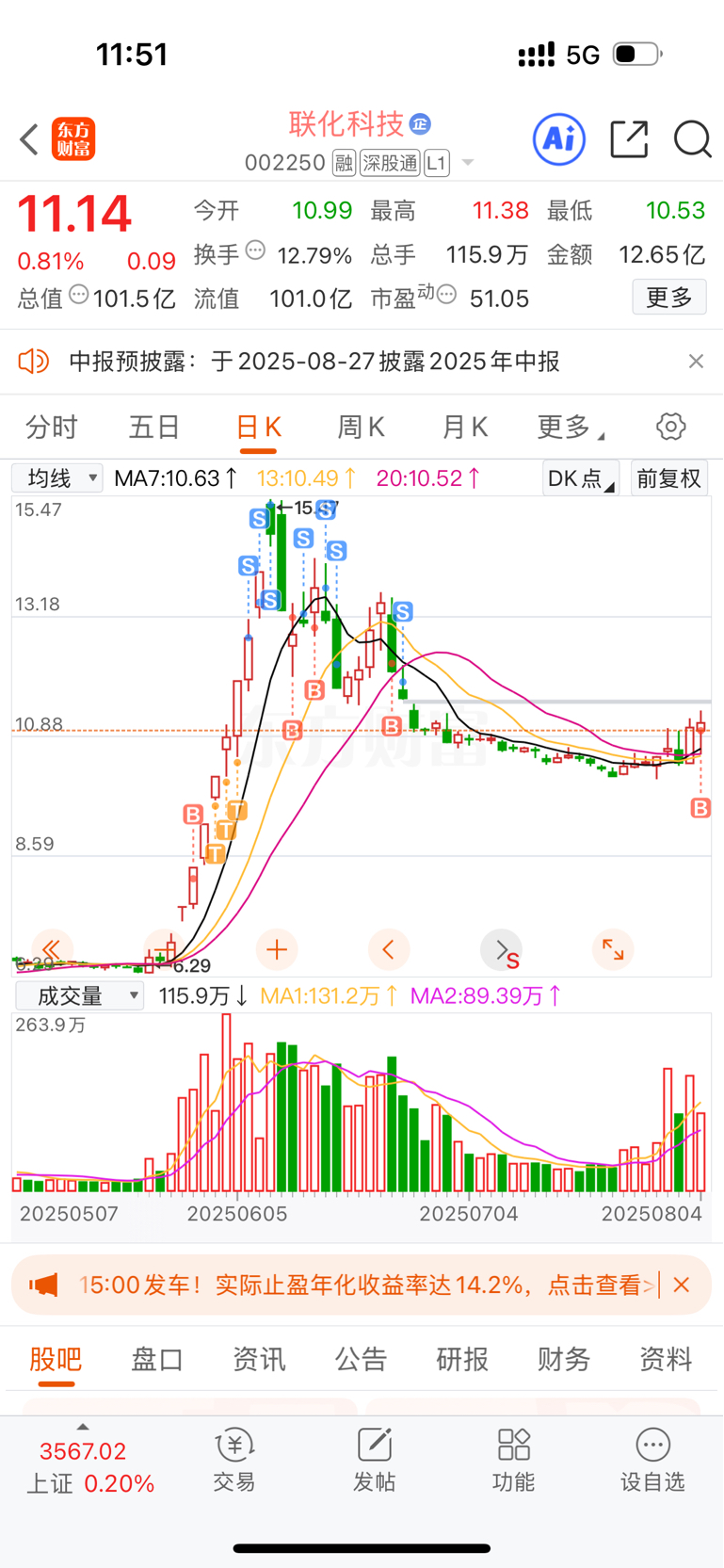Tap the plus zoom-in chart icon
Screen dimensions: 724x1568
pos(277,949)
